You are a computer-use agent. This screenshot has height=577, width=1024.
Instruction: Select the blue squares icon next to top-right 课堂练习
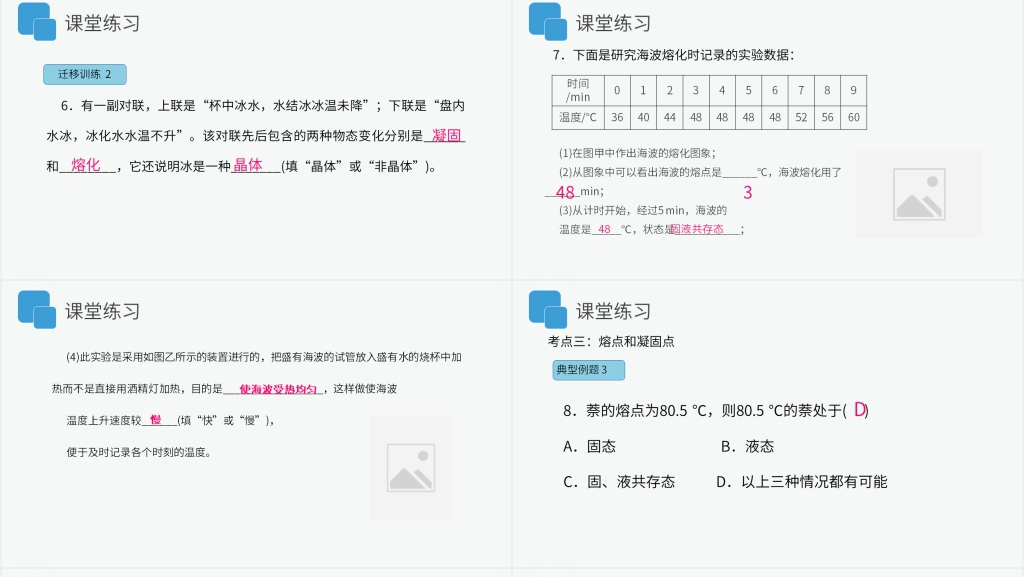(546, 22)
